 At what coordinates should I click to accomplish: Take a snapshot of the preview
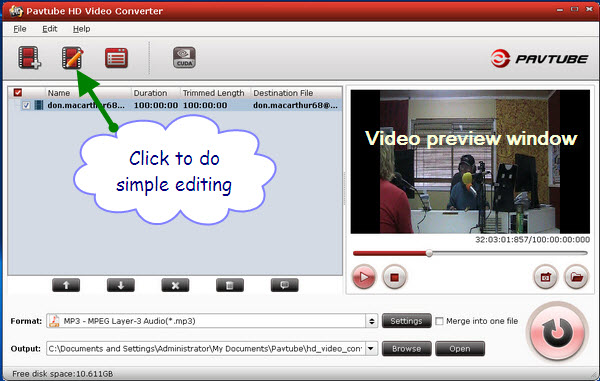coord(545,277)
